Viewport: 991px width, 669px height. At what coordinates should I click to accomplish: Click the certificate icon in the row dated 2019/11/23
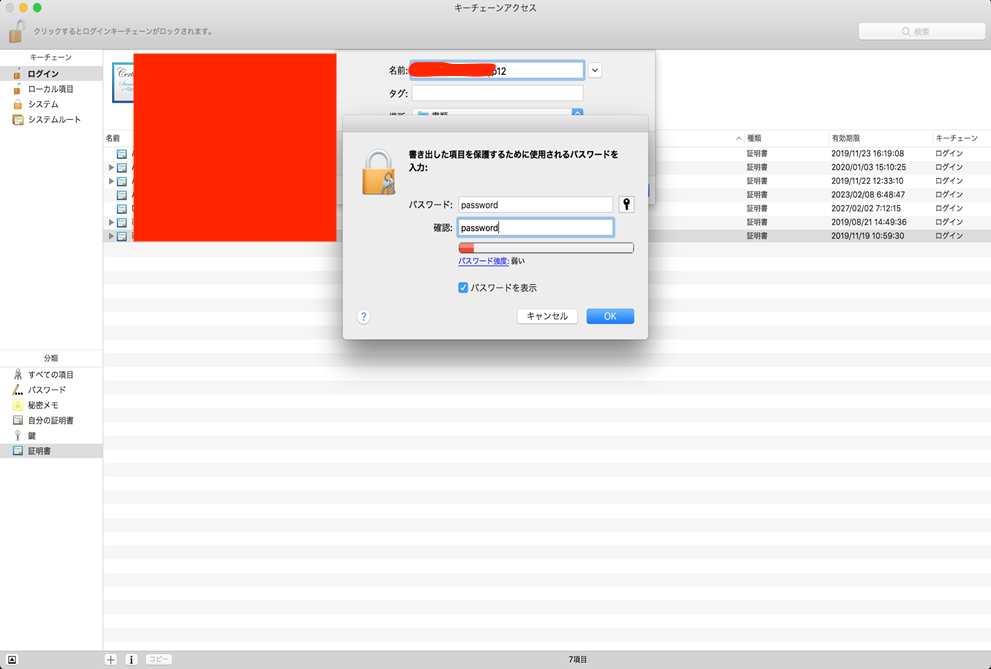122,154
